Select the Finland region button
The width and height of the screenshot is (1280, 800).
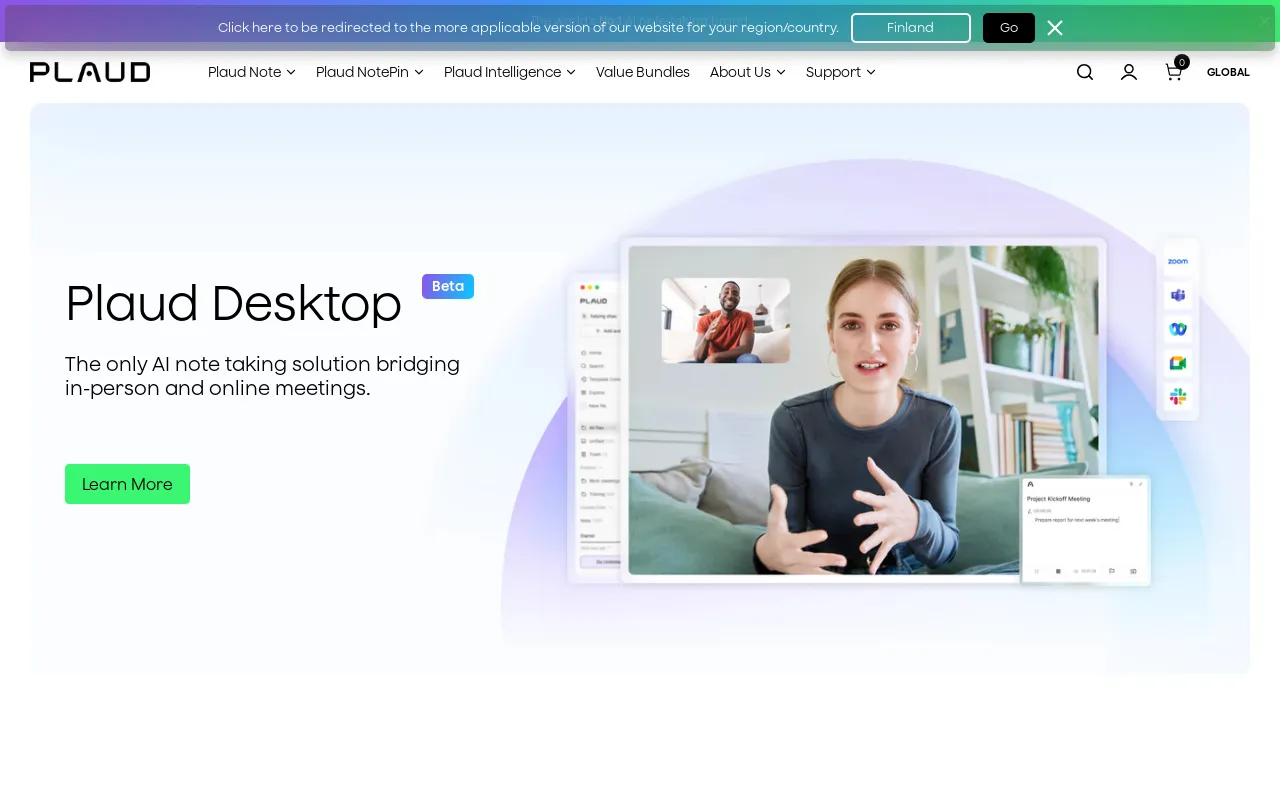(910, 28)
